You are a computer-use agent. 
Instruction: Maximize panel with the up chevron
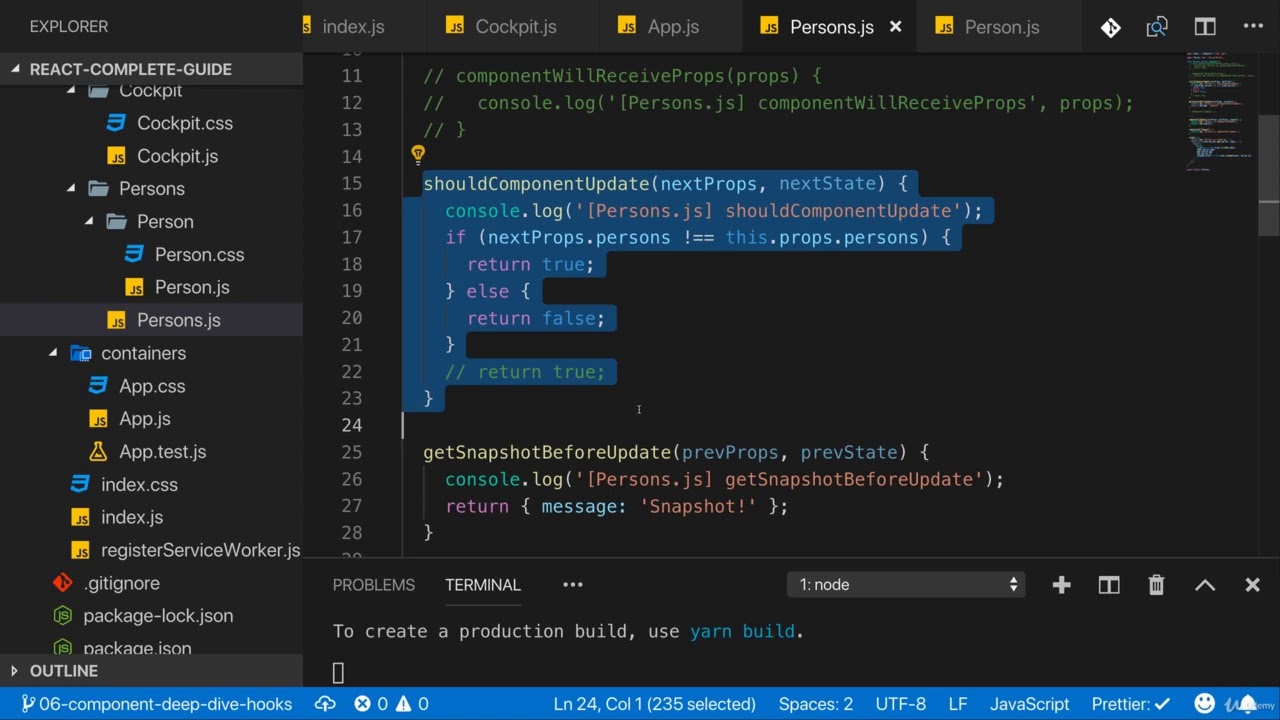tap(1205, 585)
